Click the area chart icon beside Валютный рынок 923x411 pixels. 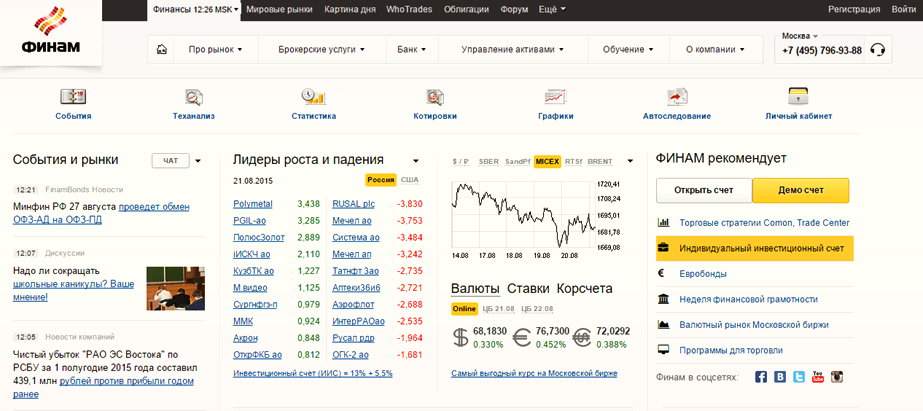(x=663, y=324)
